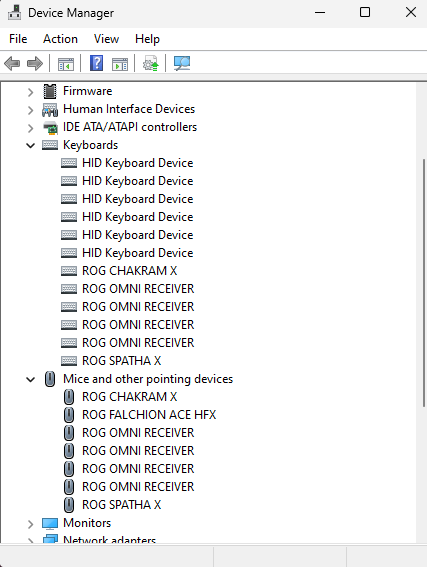
Task: Open the View menu
Action: (106, 39)
